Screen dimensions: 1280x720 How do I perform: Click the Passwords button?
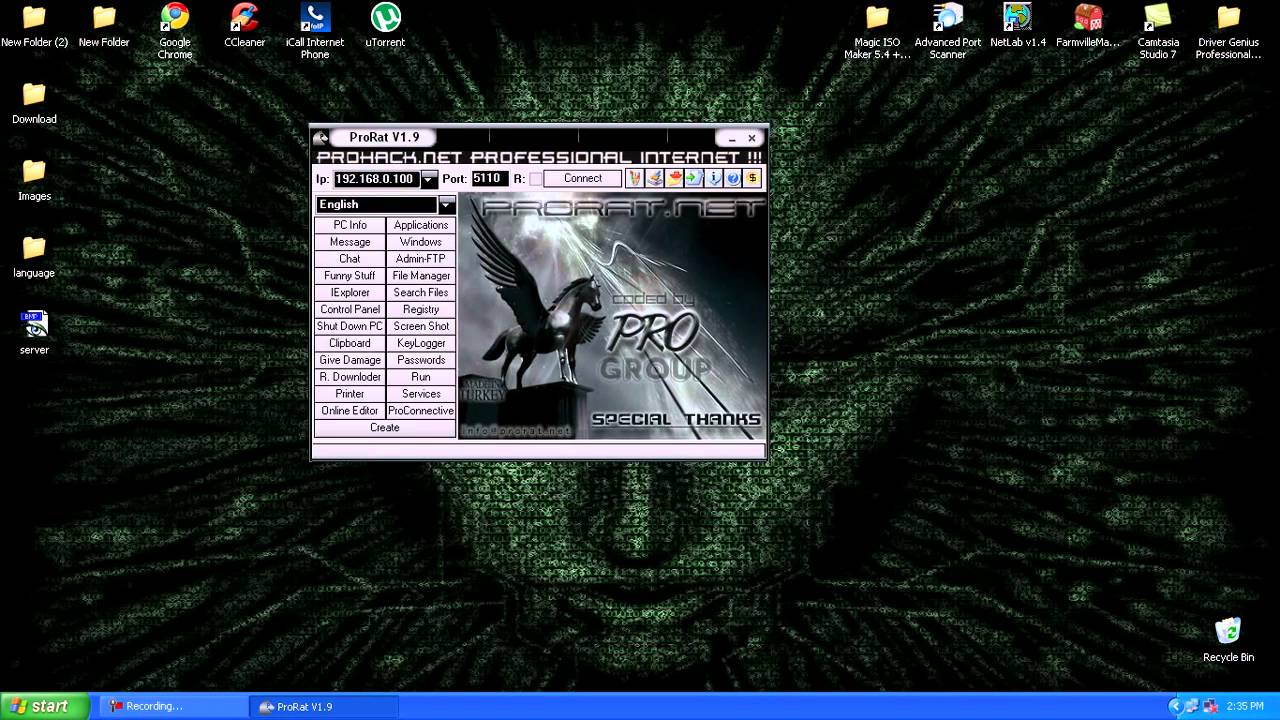tap(421, 361)
